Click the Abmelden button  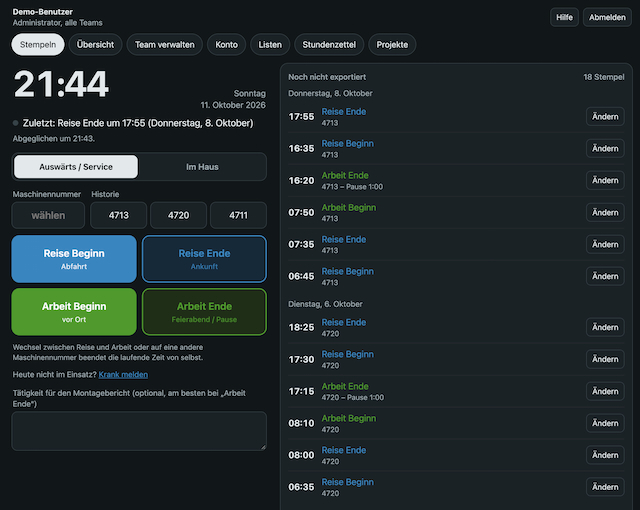point(607,17)
